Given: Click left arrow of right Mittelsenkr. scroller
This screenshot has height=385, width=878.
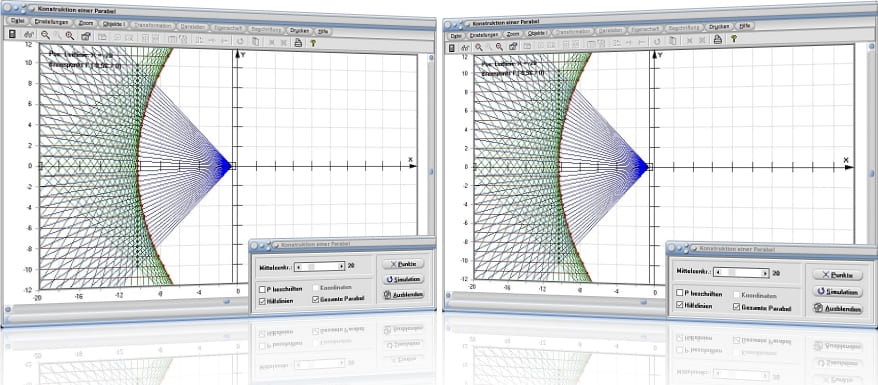Looking at the screenshot, I should pyautogui.click(x=718, y=272).
